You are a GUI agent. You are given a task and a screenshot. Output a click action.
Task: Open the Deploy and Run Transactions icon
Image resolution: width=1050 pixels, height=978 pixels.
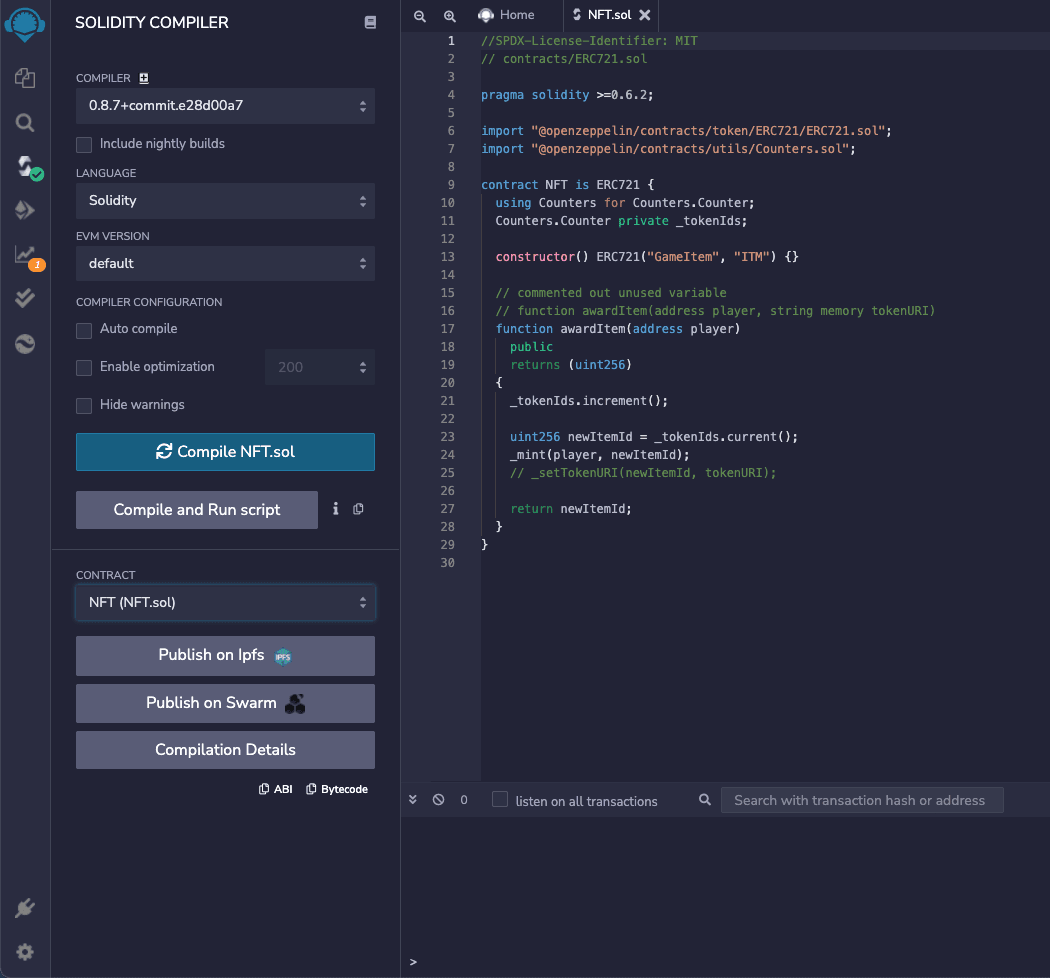[x=25, y=210]
